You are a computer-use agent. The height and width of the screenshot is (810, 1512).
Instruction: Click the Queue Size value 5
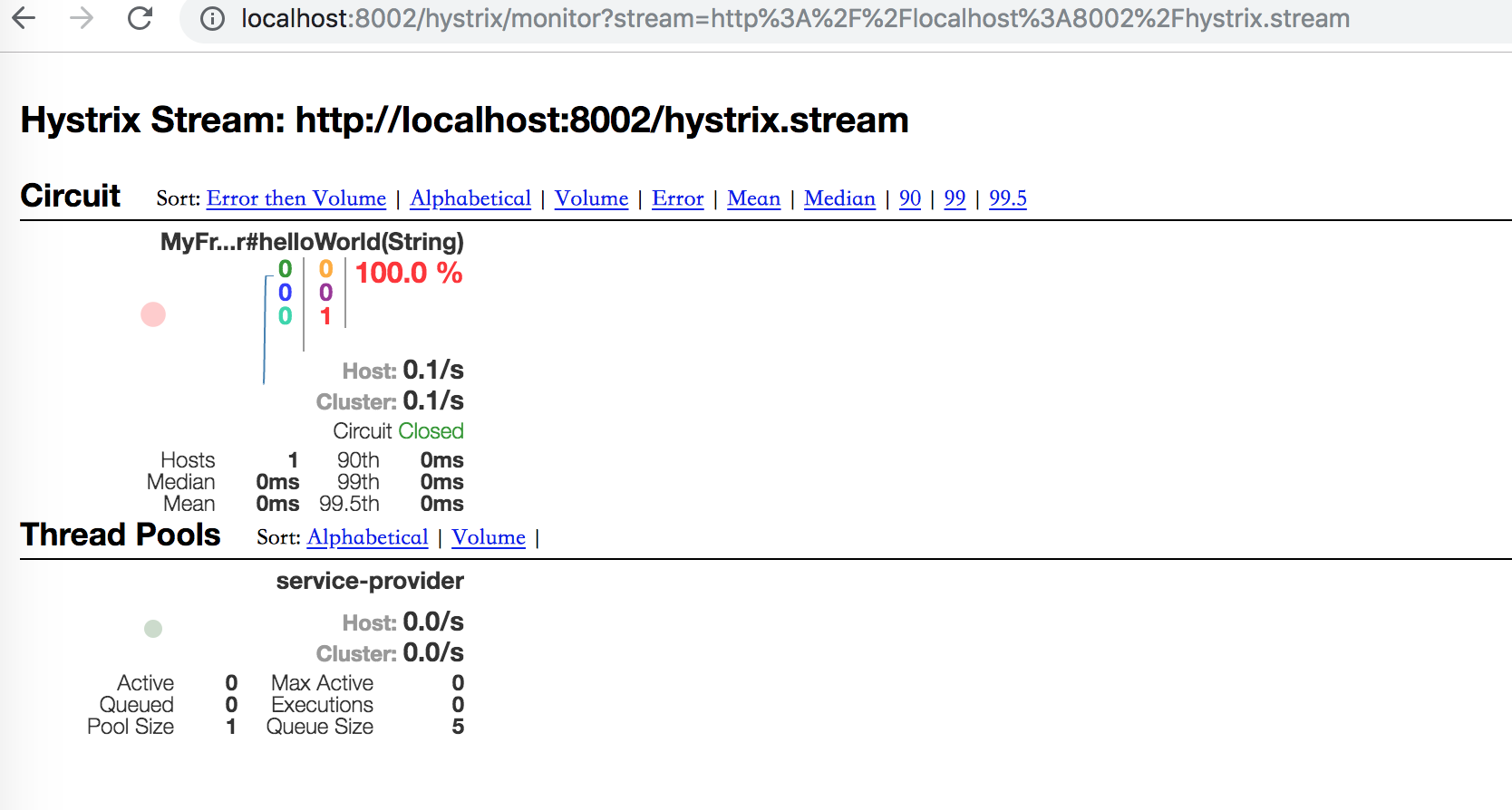458,727
